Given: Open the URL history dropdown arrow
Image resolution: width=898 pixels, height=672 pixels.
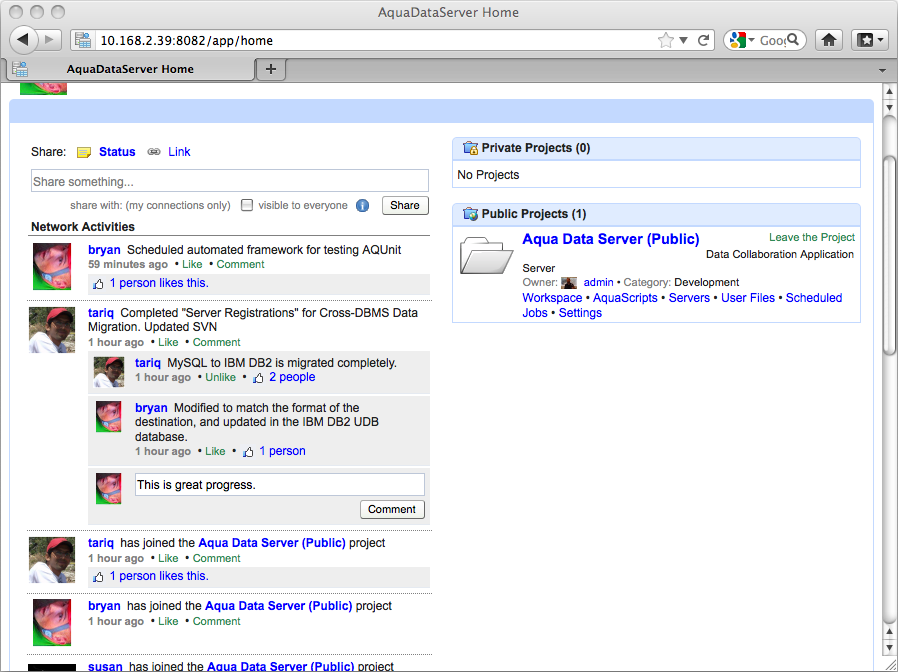Looking at the screenshot, I should point(683,40).
